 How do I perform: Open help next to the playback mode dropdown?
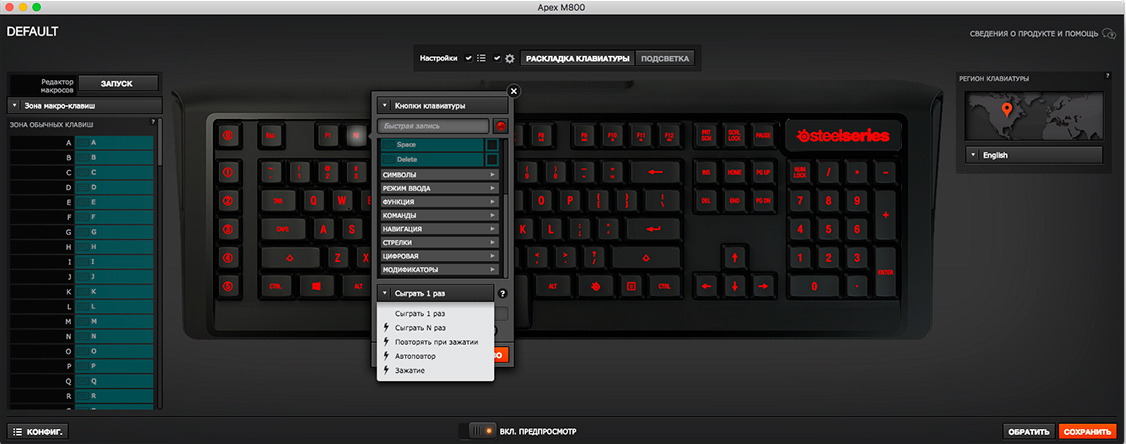point(503,293)
